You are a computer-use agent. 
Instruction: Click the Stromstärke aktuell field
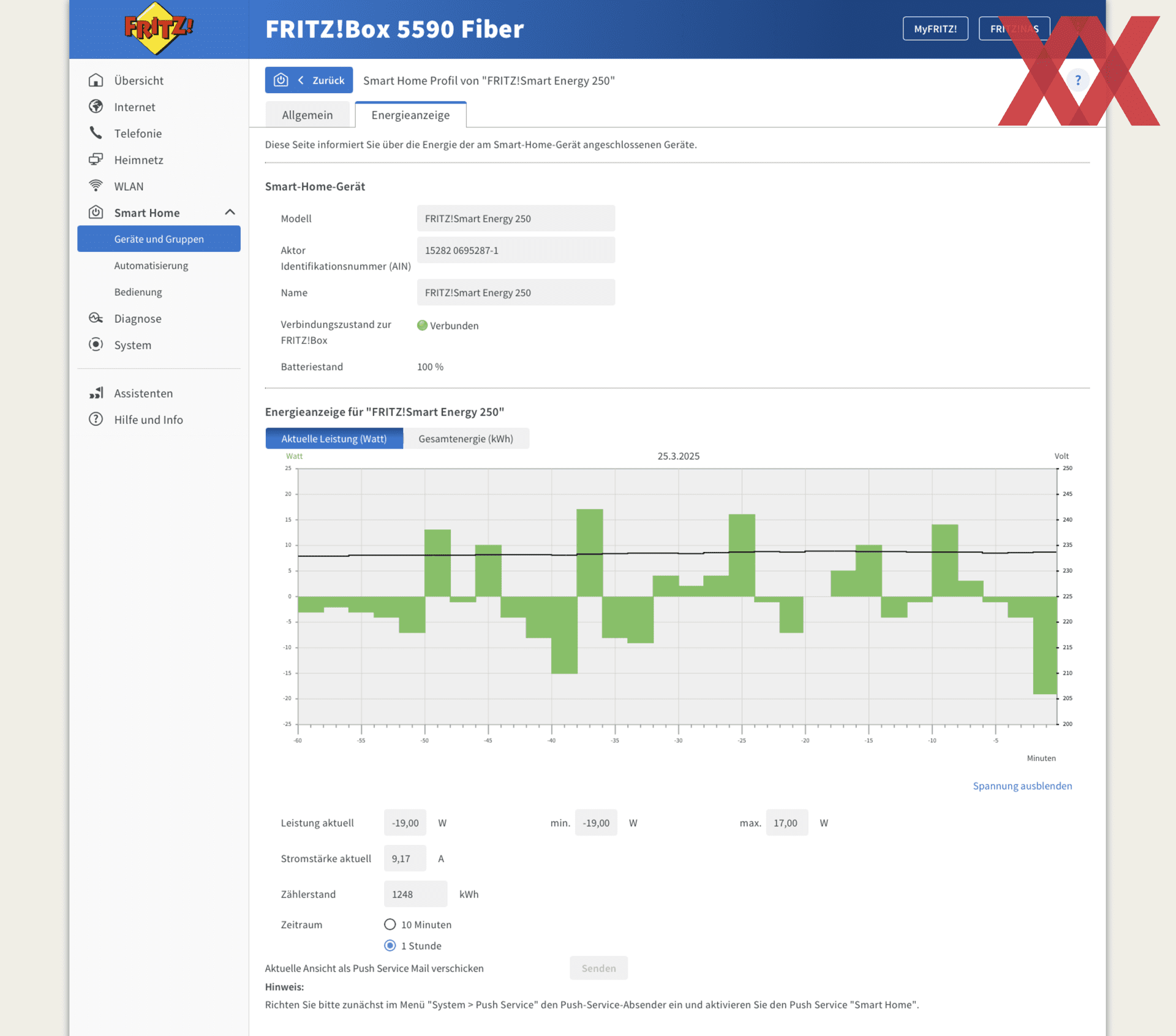pyautogui.click(x=405, y=858)
